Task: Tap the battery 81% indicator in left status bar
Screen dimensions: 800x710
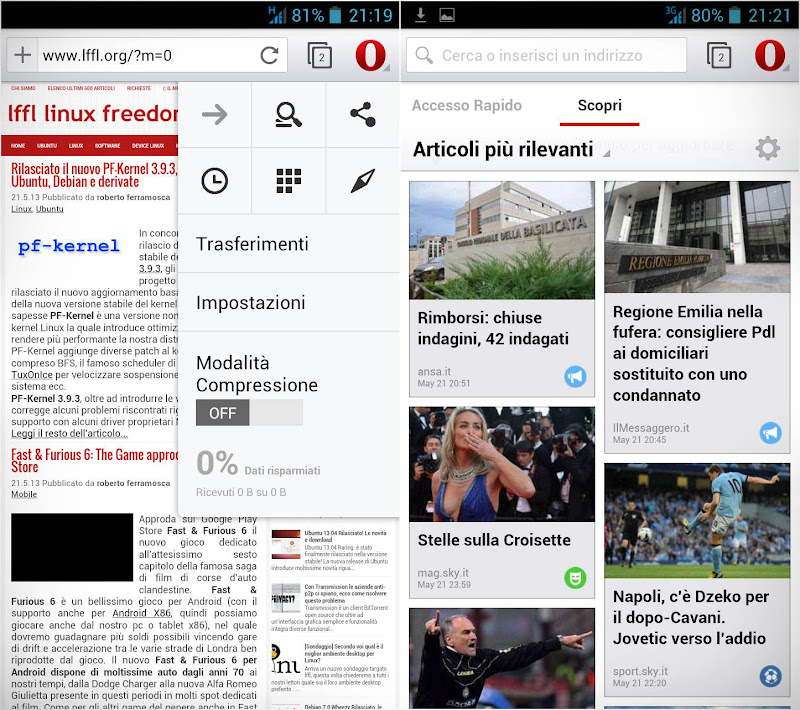Action: [317, 15]
